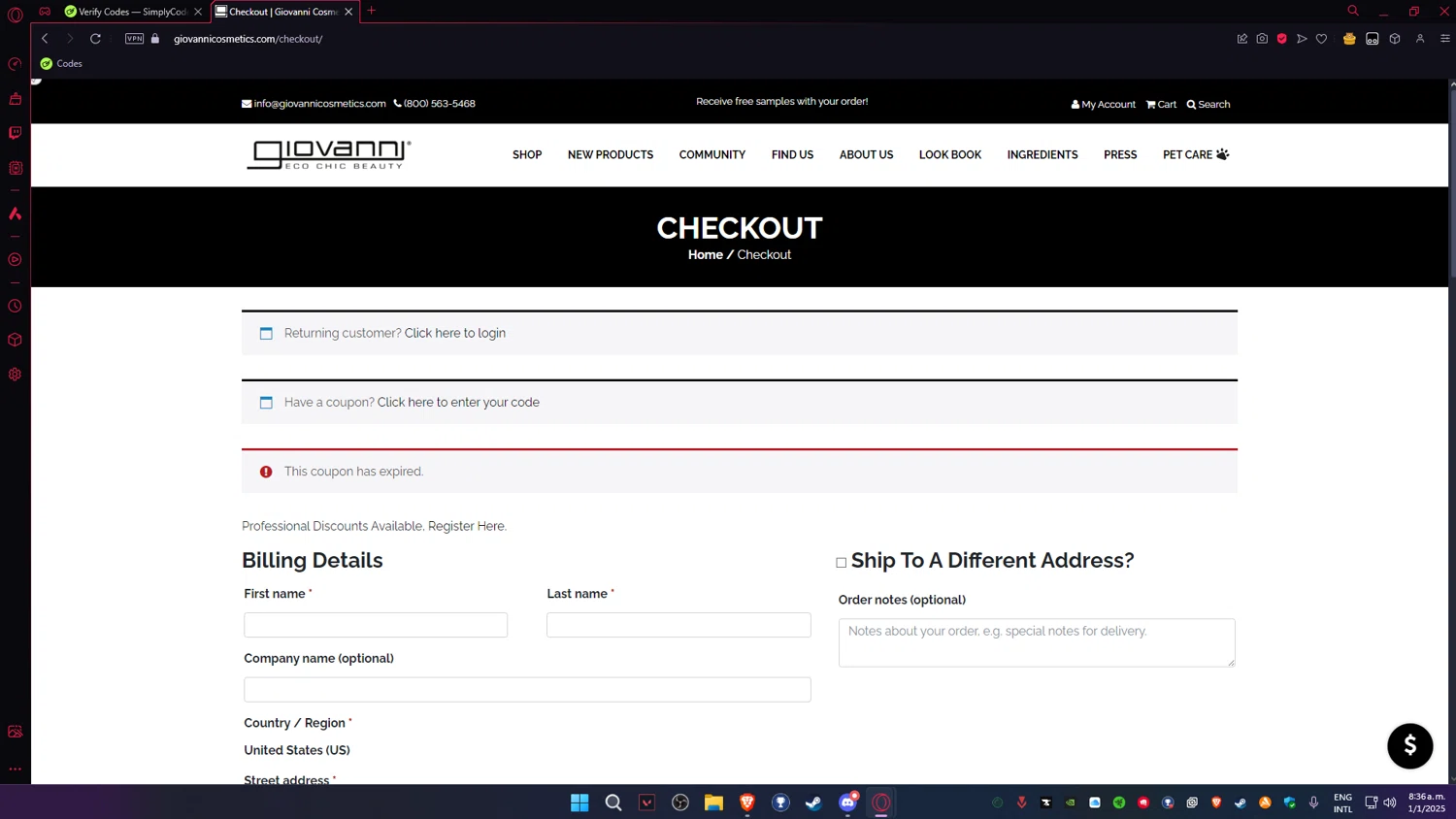Open Windows Start menu
Screen dimensions: 1456x819
(x=579, y=803)
